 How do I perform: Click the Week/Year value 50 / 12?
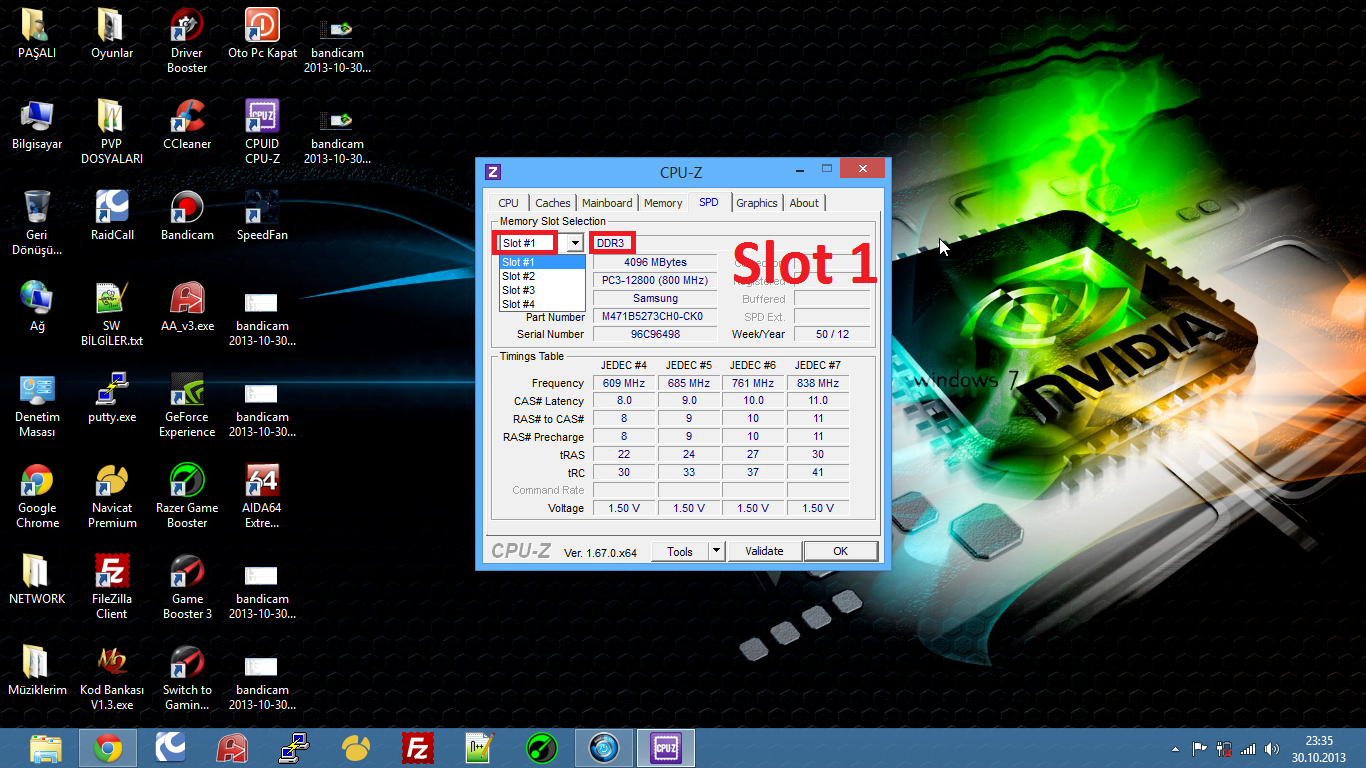click(832, 334)
